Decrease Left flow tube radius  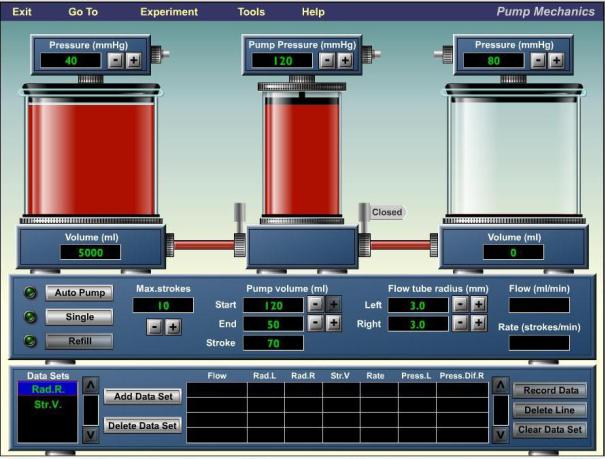pyautogui.click(x=460, y=304)
